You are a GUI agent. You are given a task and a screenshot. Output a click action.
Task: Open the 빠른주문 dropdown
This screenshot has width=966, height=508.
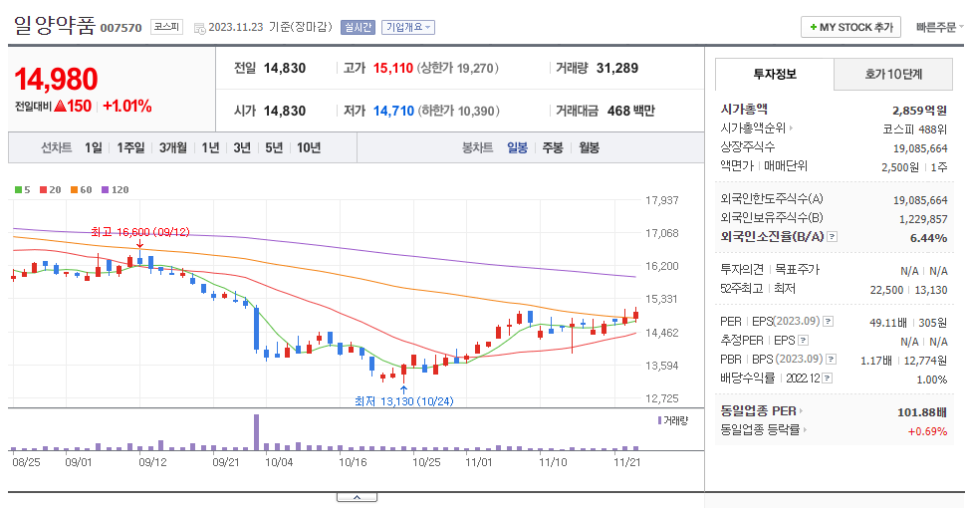click(x=939, y=27)
